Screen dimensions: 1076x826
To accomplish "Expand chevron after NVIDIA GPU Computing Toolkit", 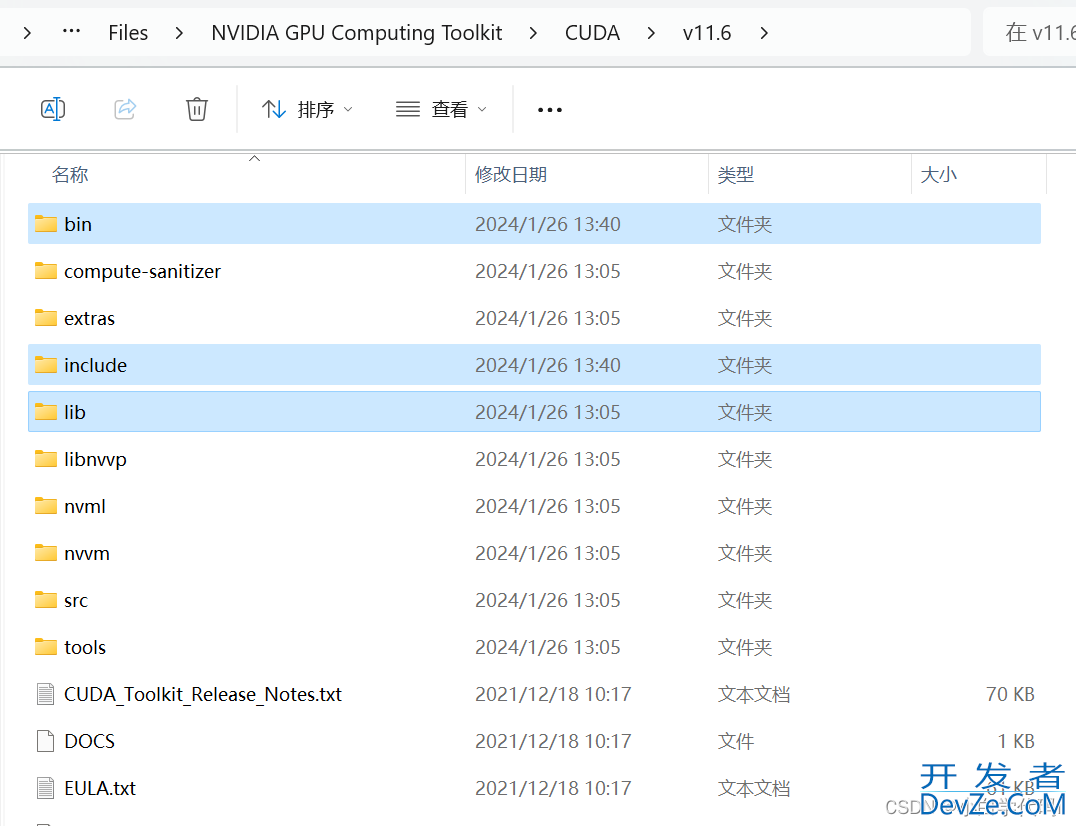I will click(x=533, y=33).
